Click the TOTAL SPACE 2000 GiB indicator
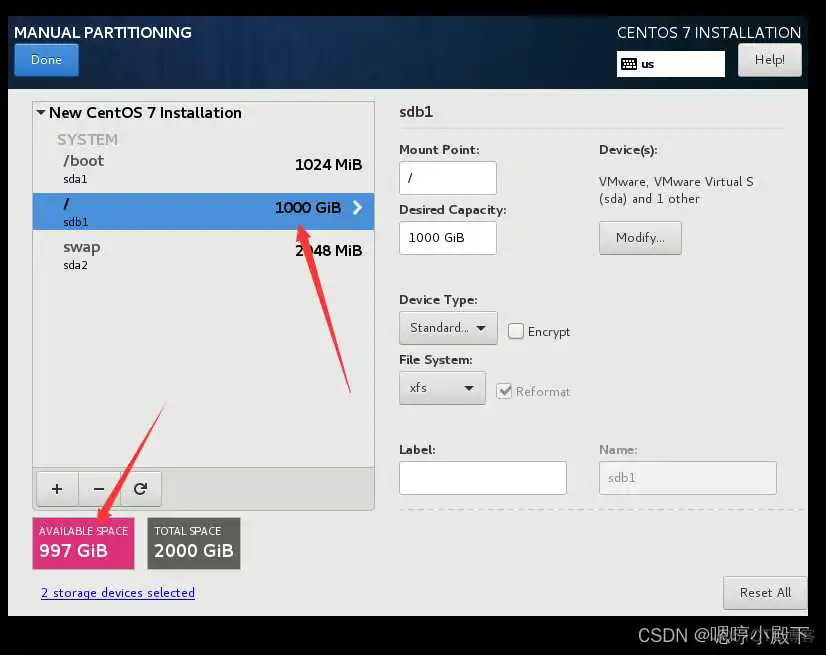This screenshot has height=655, width=826. pyautogui.click(x=193, y=543)
